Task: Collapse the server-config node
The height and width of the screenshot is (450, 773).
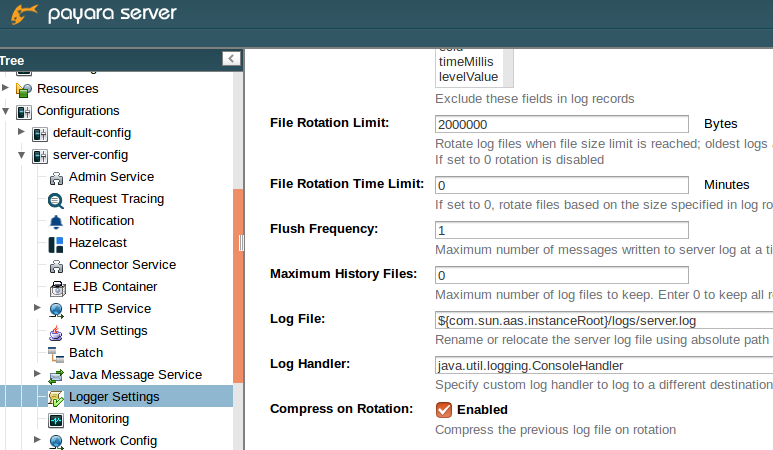Action: [21, 155]
